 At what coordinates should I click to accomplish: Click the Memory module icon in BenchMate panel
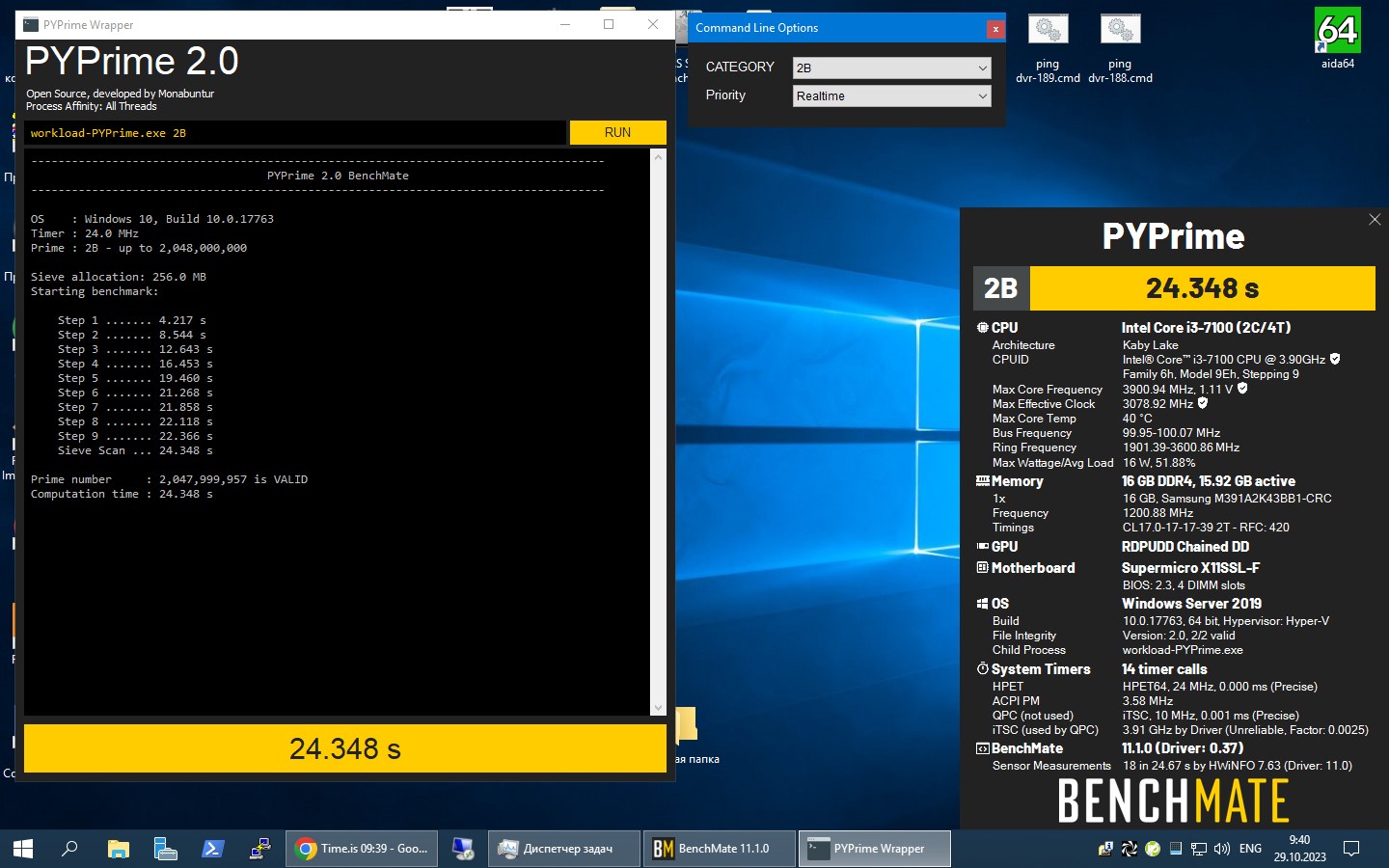coord(982,480)
